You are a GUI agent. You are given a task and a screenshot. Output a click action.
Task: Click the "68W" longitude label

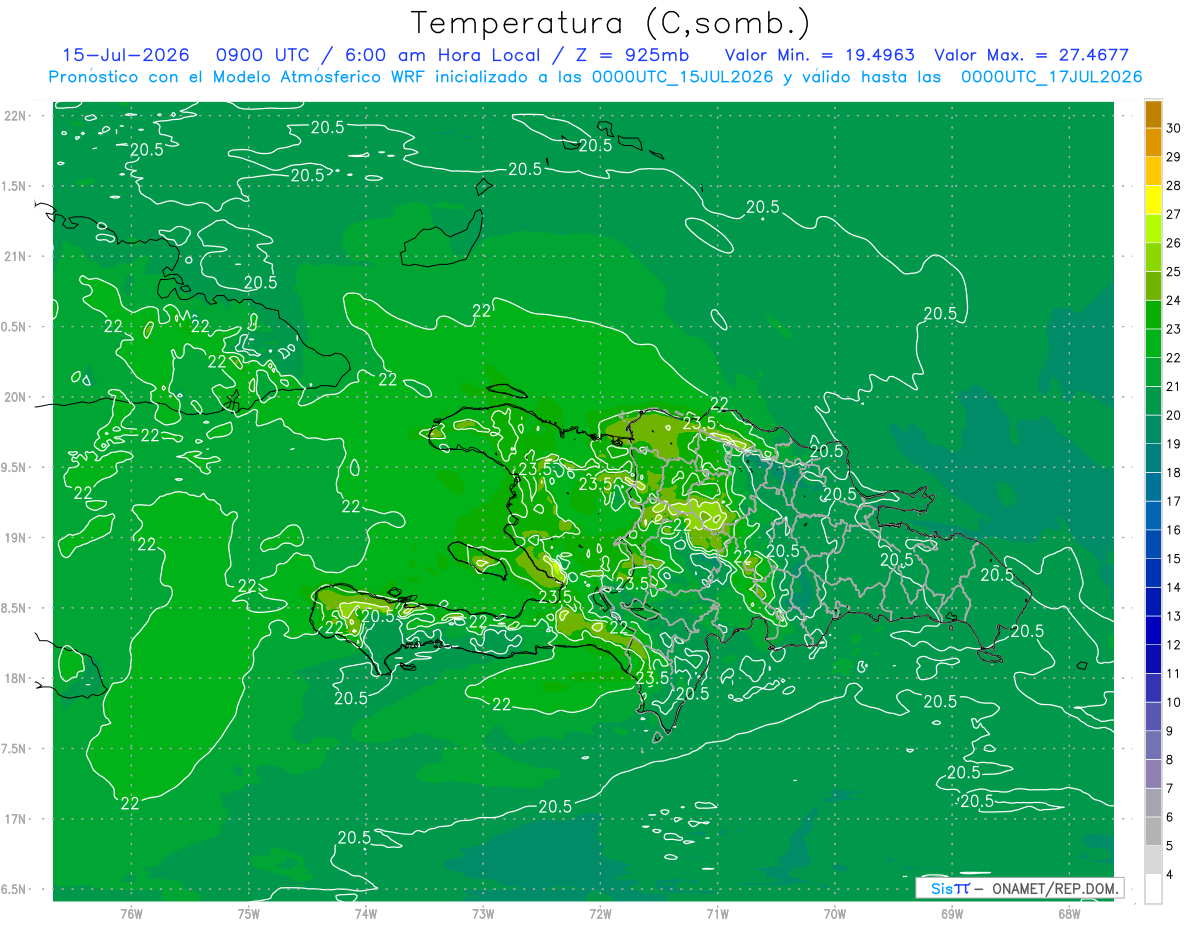pos(1069,913)
